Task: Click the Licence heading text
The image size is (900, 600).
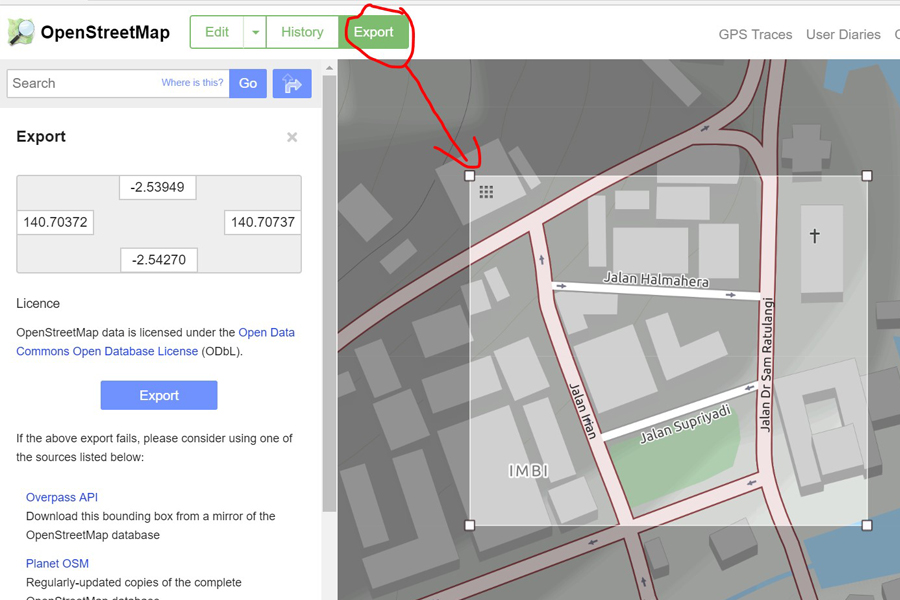Action: (38, 303)
